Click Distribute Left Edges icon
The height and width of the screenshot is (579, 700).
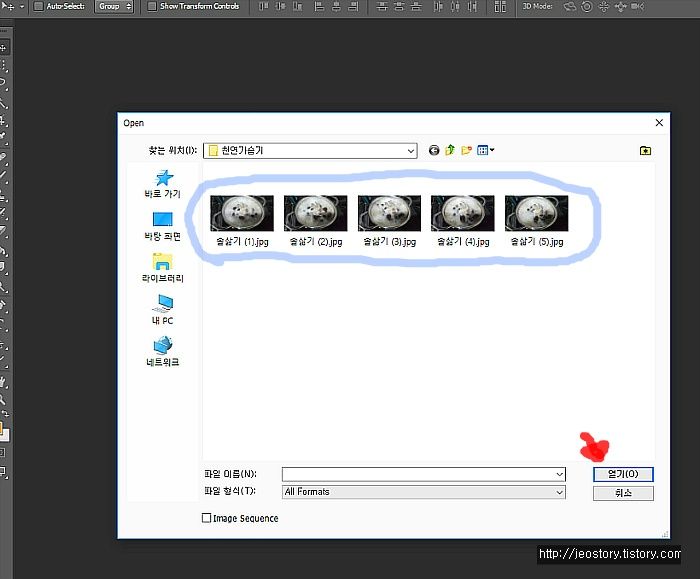click(x=438, y=6)
